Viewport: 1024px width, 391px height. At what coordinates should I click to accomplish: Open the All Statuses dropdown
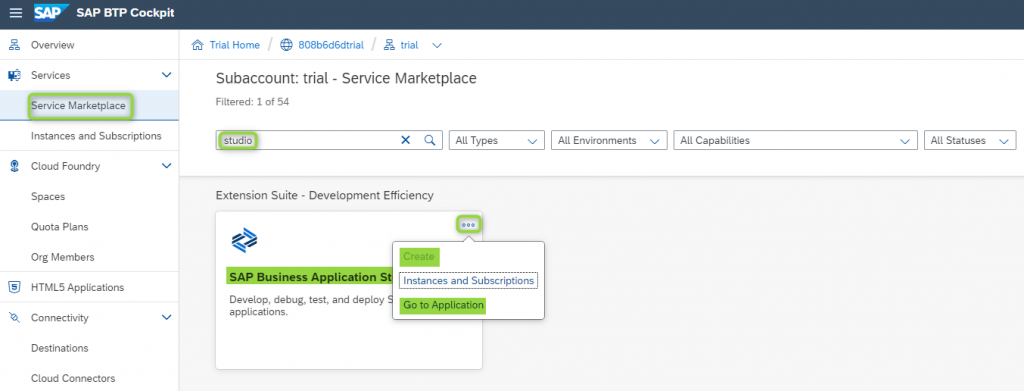[970, 140]
